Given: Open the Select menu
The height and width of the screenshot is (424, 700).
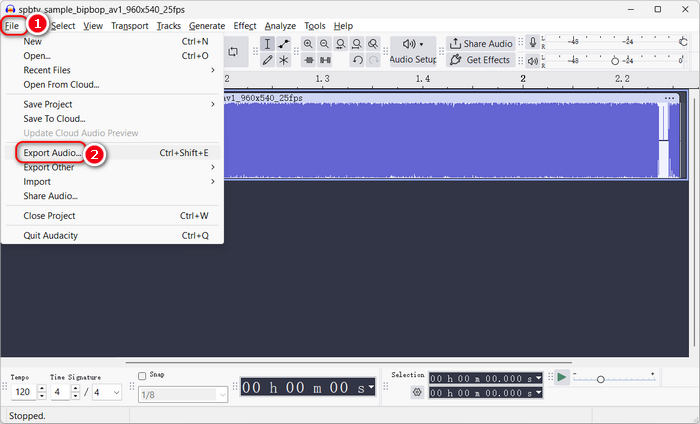Looking at the screenshot, I should tap(63, 26).
